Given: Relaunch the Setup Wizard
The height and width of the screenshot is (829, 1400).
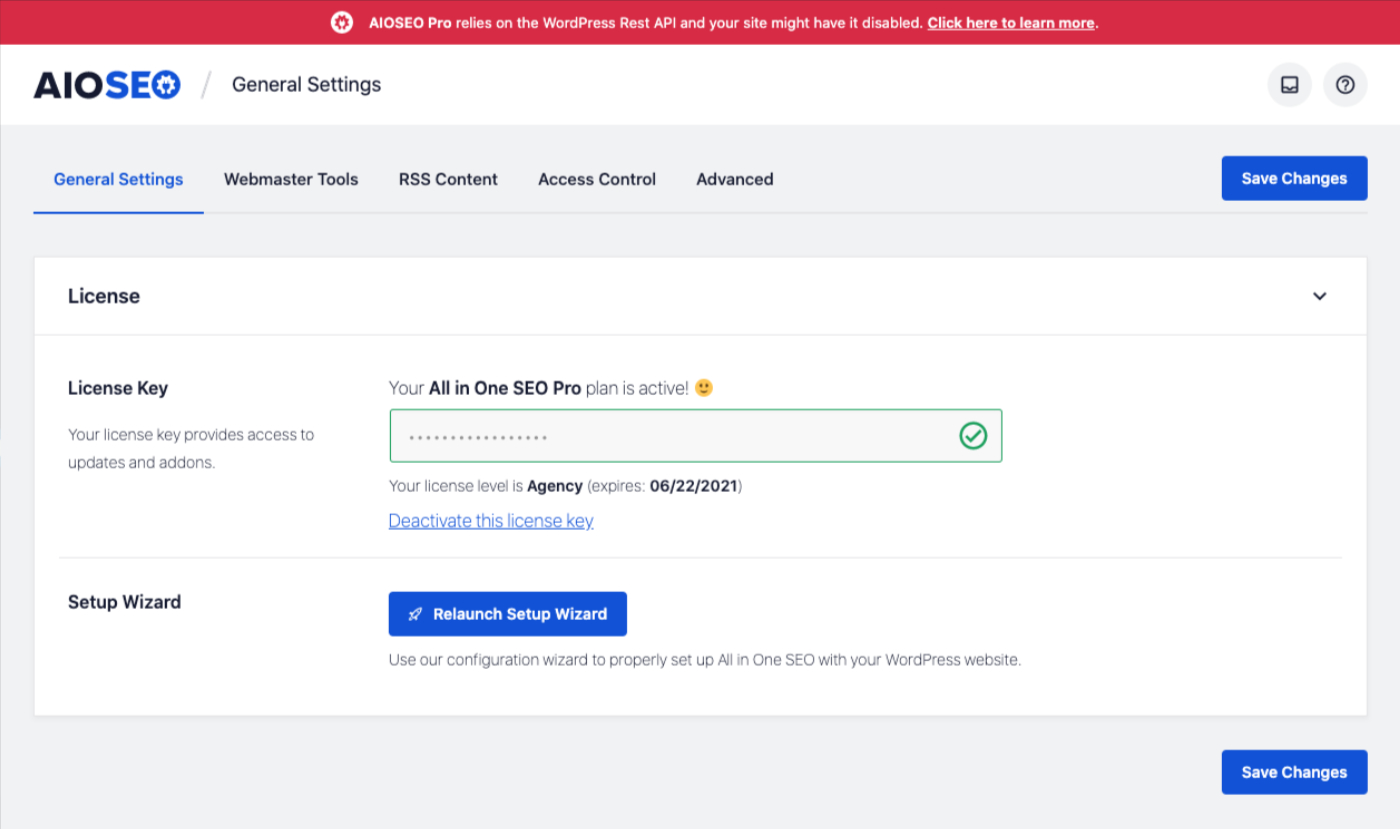Looking at the screenshot, I should point(508,614).
